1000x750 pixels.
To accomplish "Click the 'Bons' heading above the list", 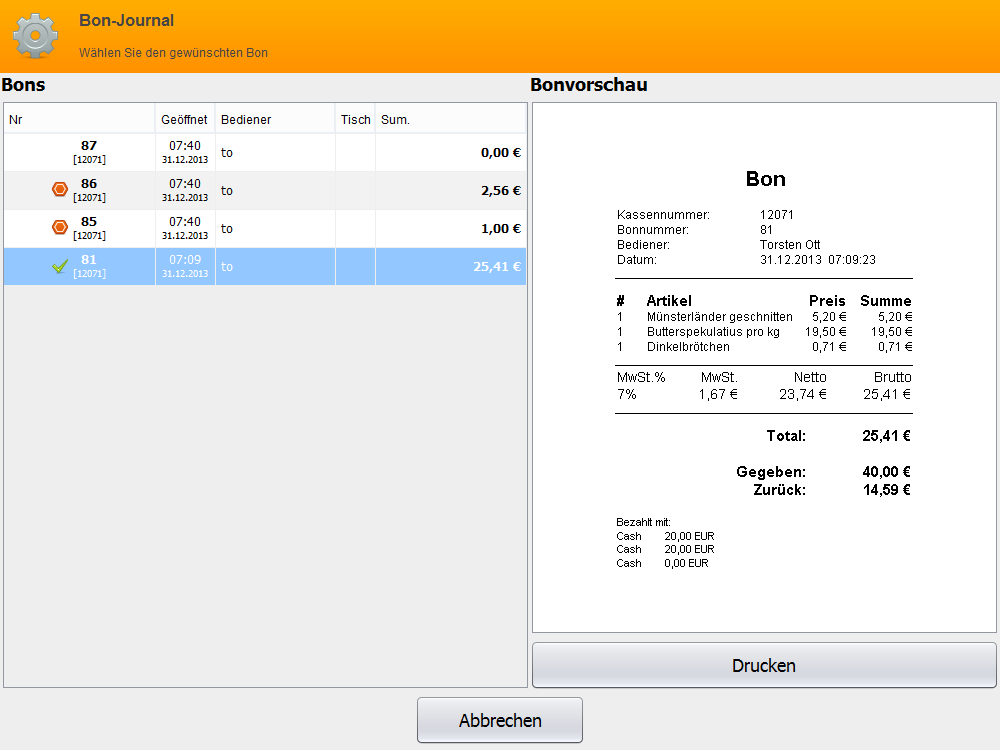I will click(x=24, y=85).
